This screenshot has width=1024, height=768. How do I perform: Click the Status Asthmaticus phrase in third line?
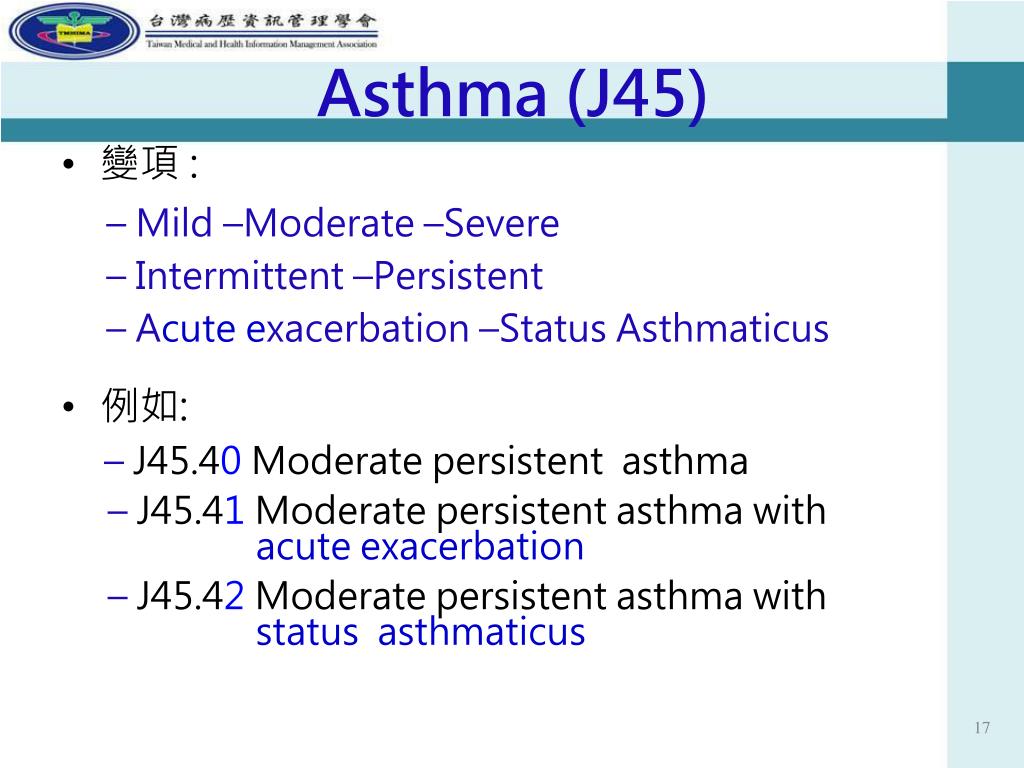click(x=664, y=328)
